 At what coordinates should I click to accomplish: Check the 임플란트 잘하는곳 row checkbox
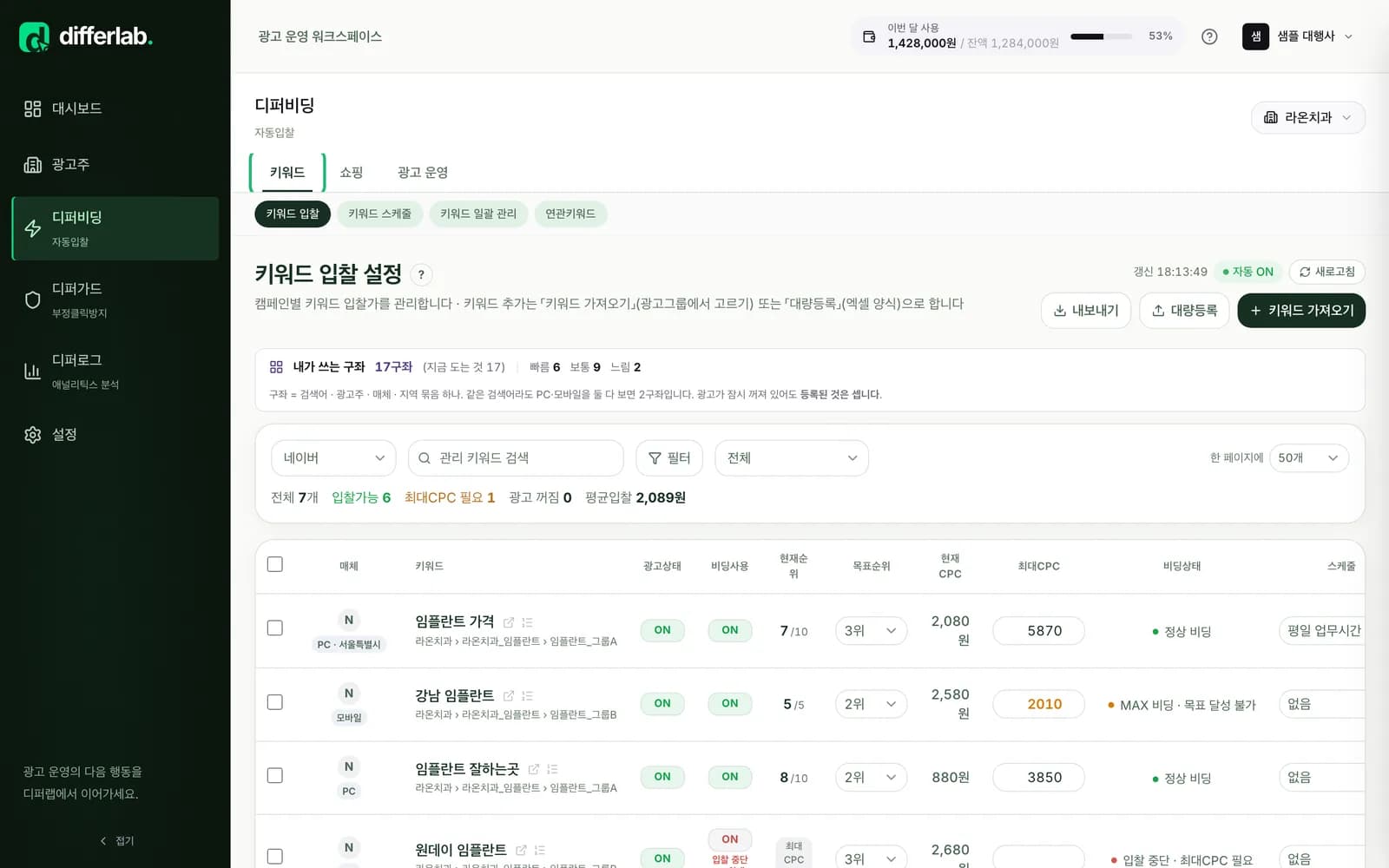coord(275,775)
